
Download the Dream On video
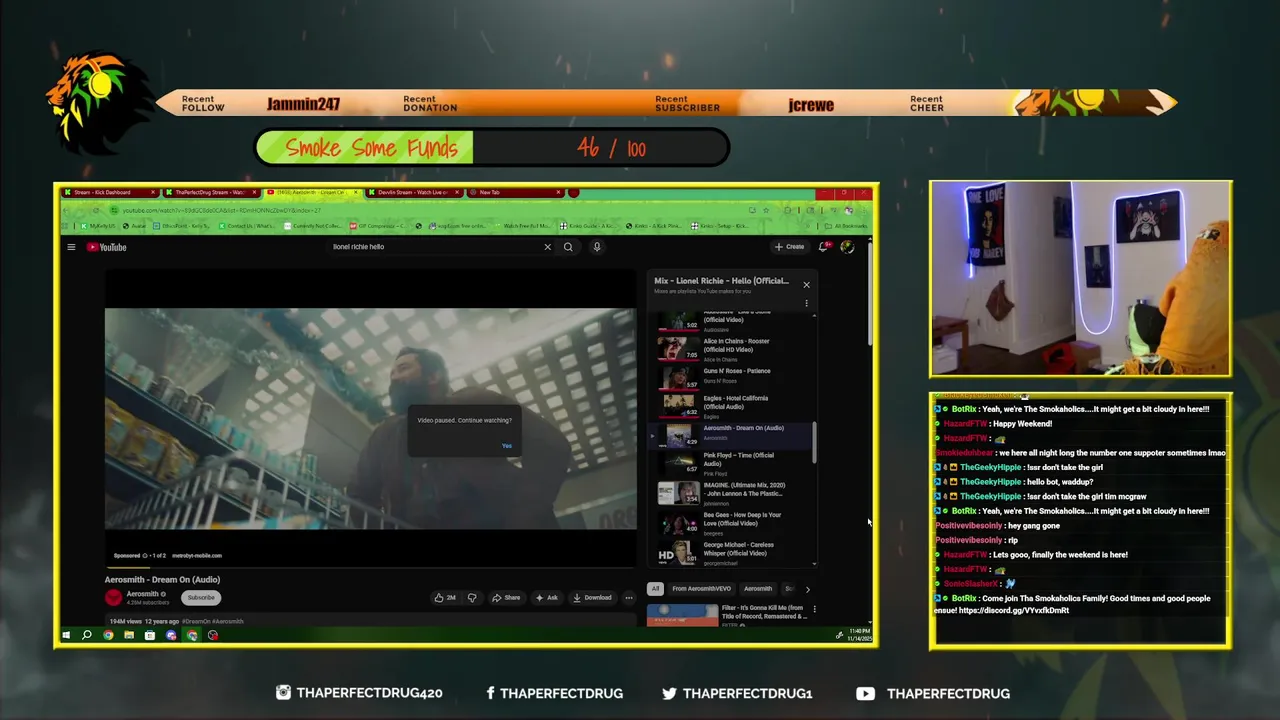(x=592, y=598)
